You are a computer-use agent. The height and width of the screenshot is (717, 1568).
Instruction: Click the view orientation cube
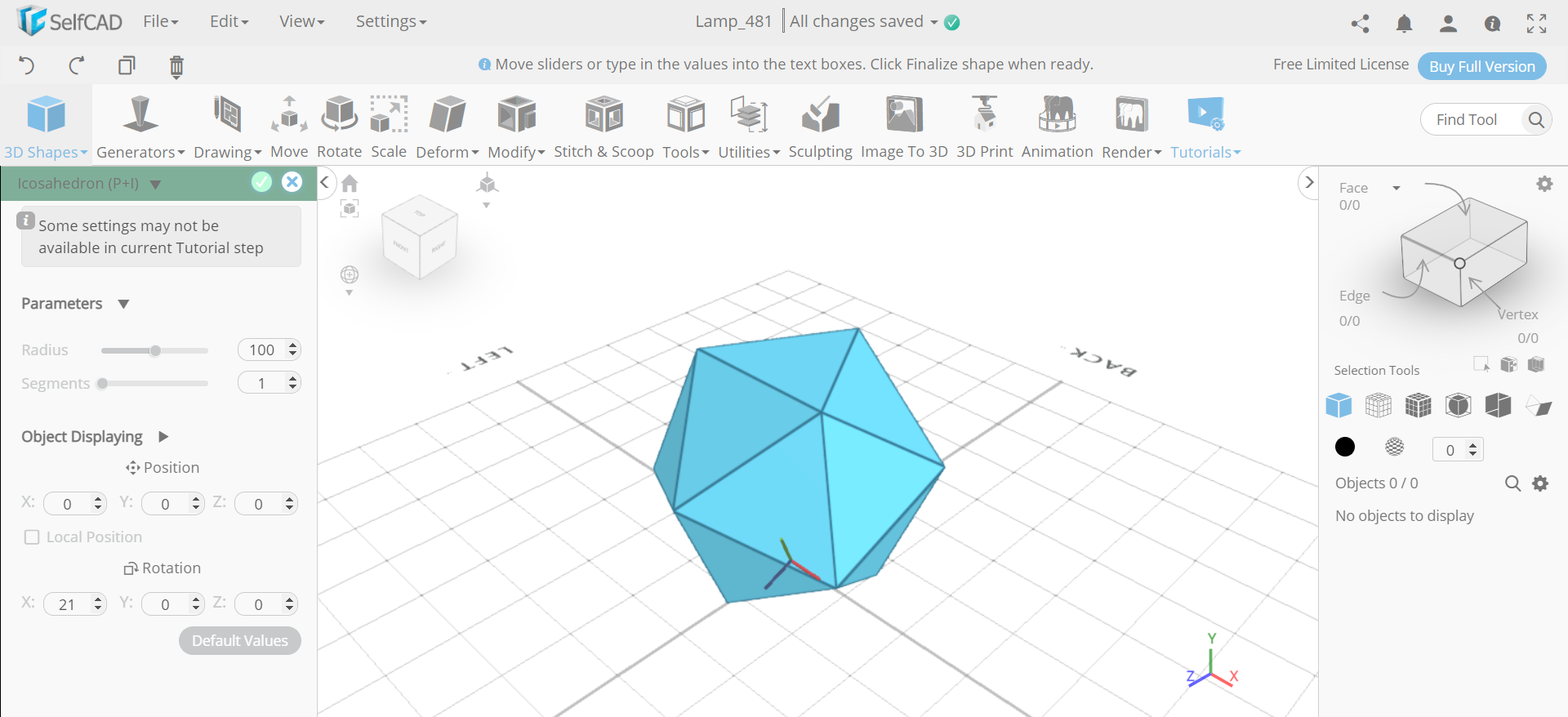pyautogui.click(x=420, y=237)
